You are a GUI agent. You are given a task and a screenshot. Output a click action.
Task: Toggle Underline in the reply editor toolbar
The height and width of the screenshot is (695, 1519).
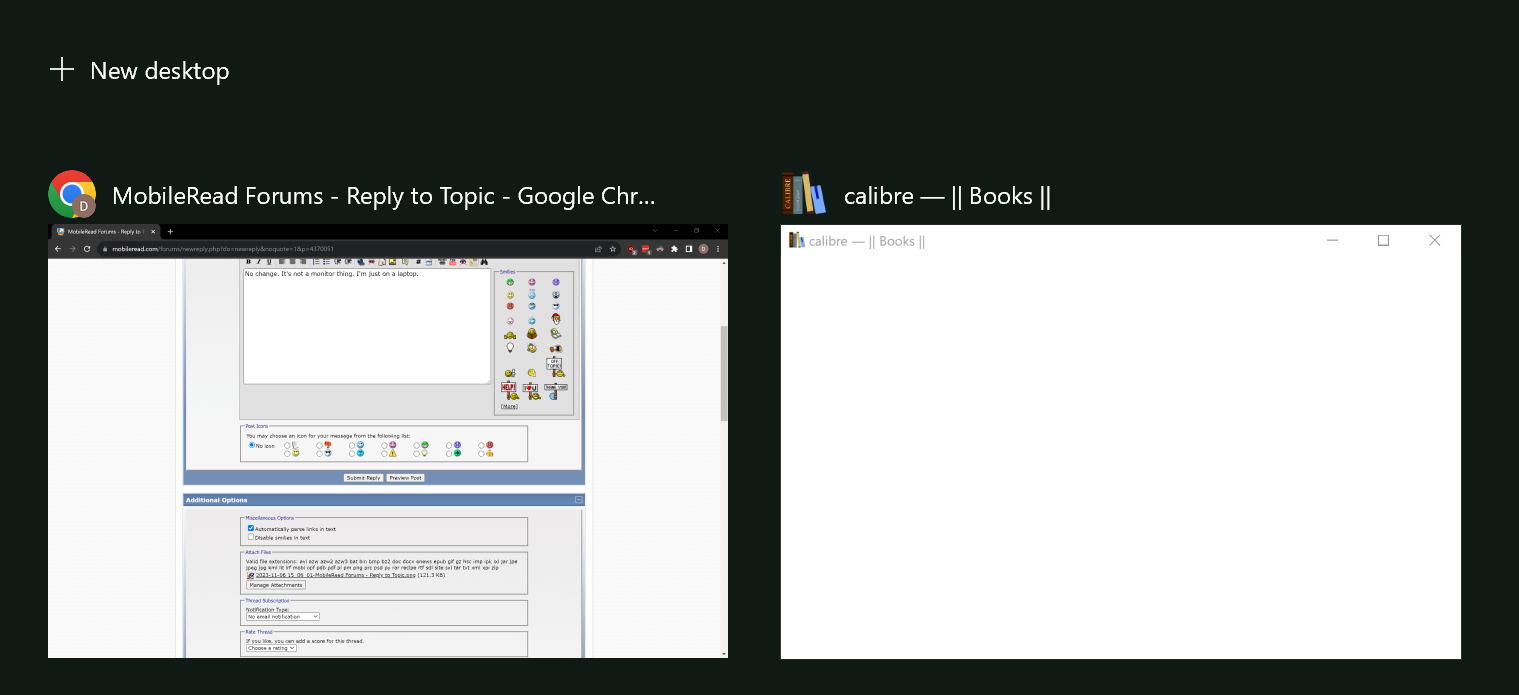pos(268,262)
